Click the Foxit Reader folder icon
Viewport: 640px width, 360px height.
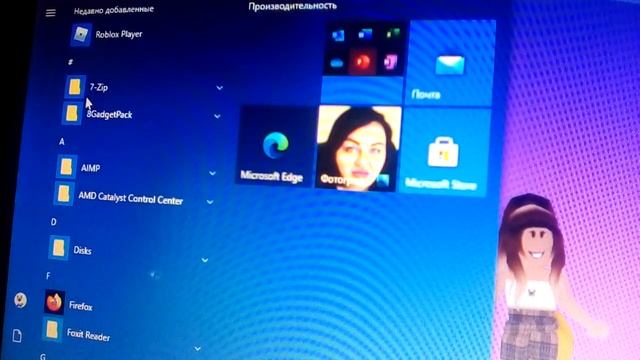point(51,330)
